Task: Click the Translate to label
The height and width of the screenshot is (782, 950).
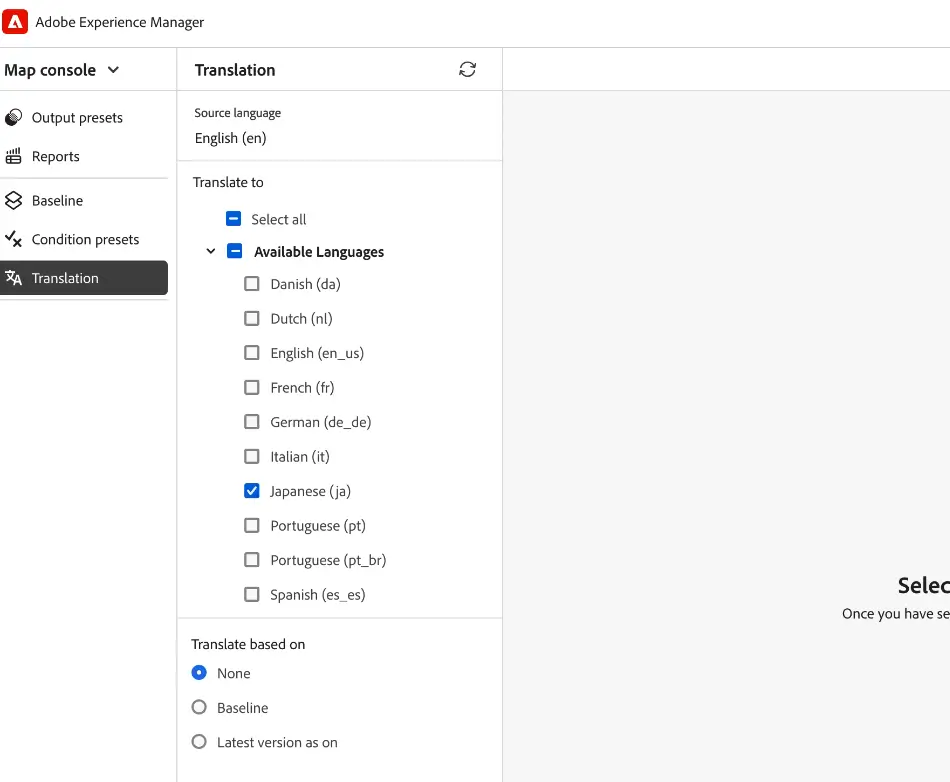Action: pos(228,182)
